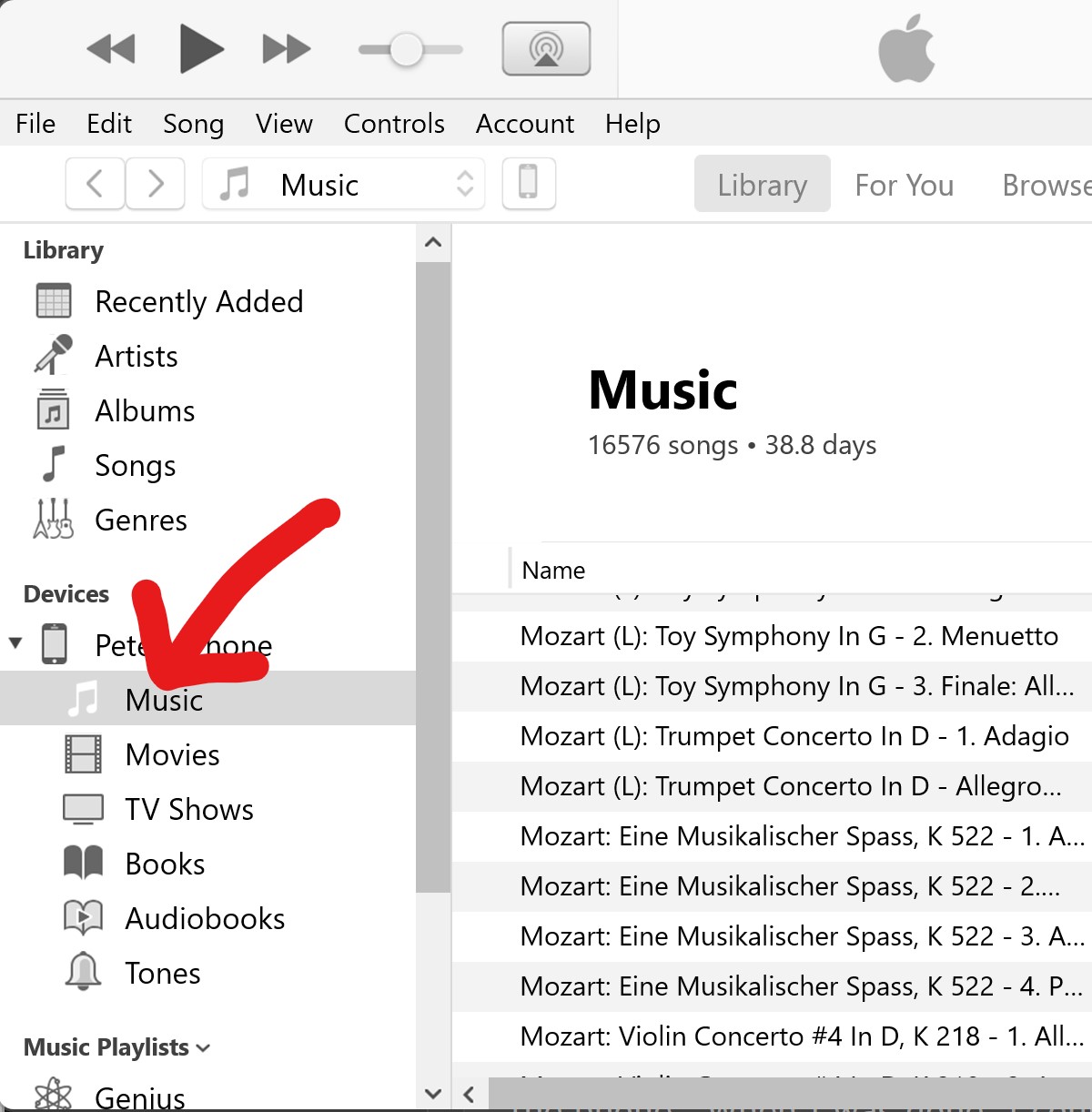1092x1112 pixels.
Task: Select Books under the device
Action: tap(165, 864)
